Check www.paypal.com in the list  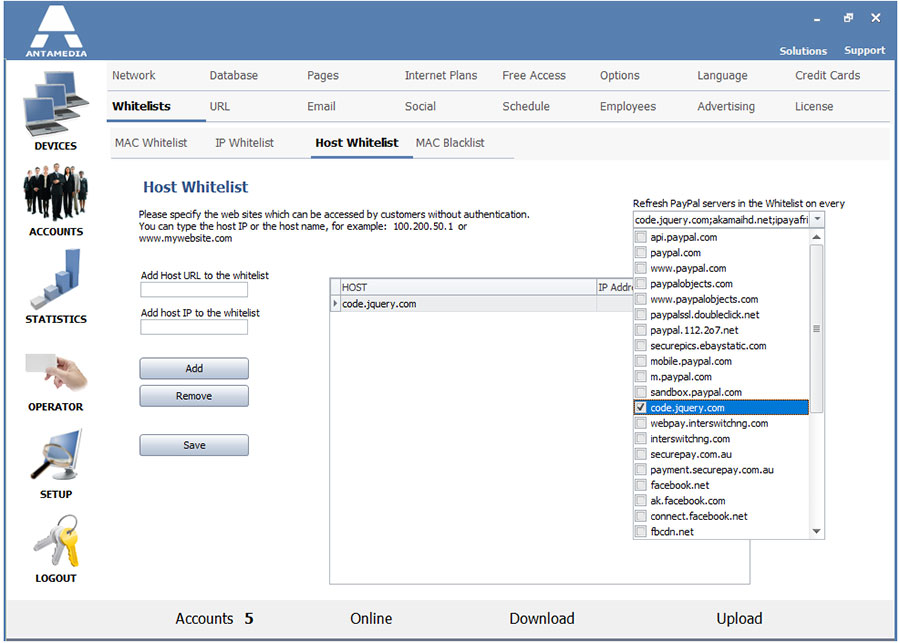pos(641,268)
